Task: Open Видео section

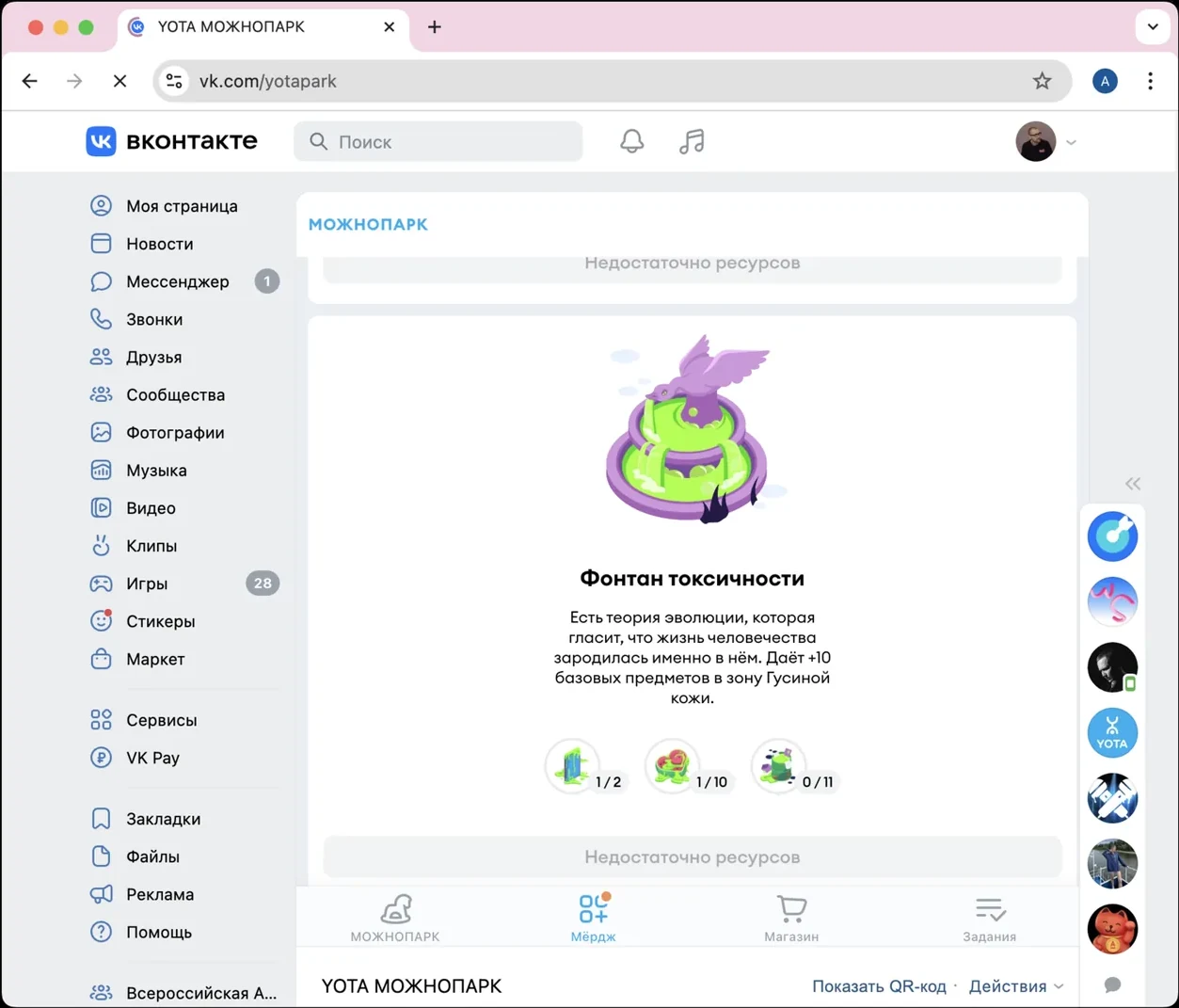Action: point(151,507)
